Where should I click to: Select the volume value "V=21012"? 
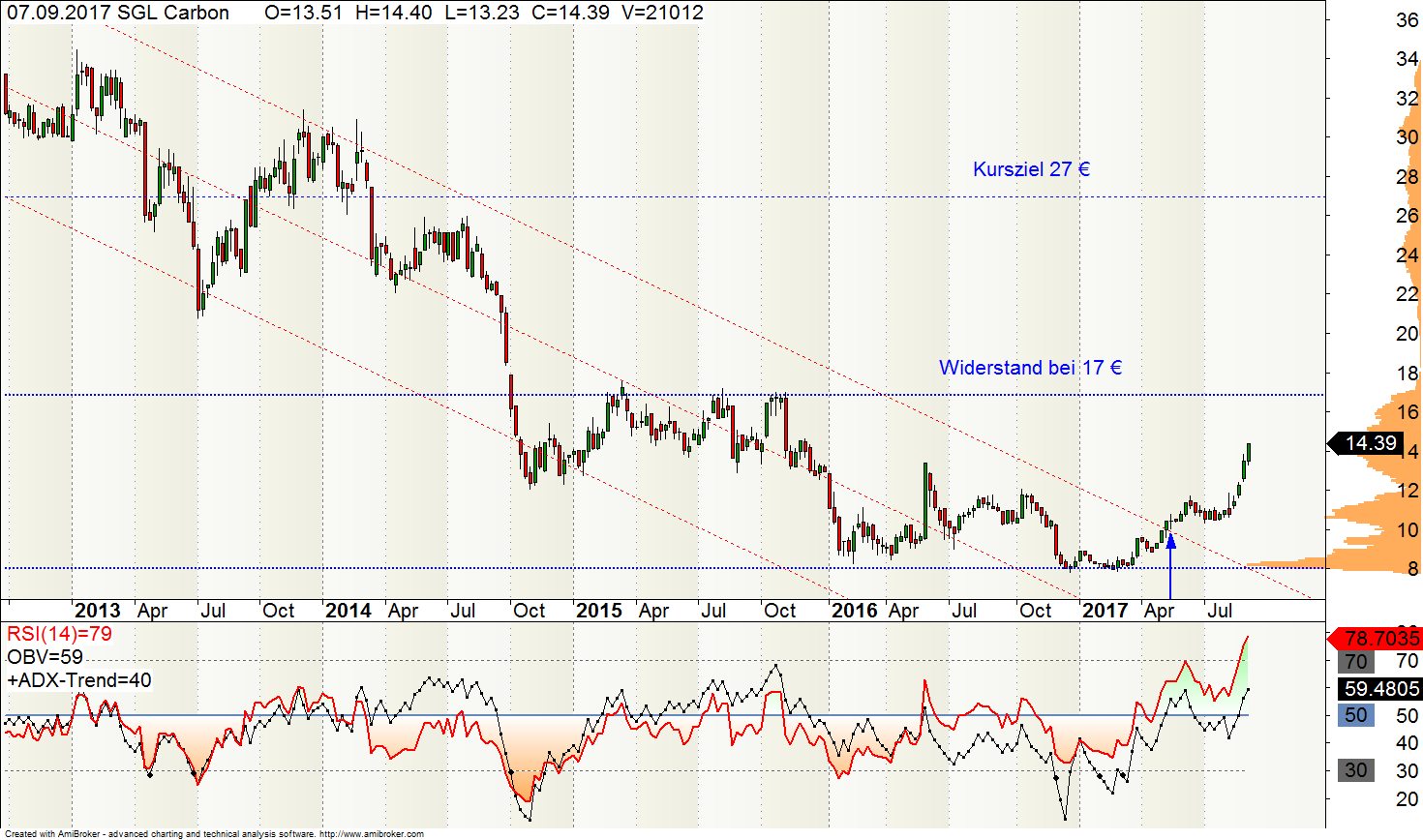coord(662,13)
